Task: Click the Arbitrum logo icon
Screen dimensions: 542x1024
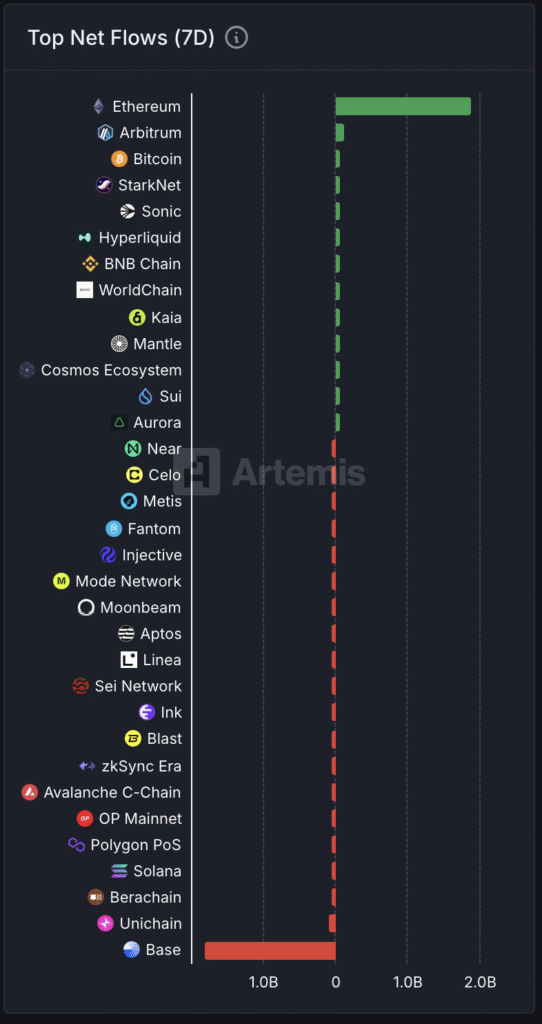Action: pos(106,133)
